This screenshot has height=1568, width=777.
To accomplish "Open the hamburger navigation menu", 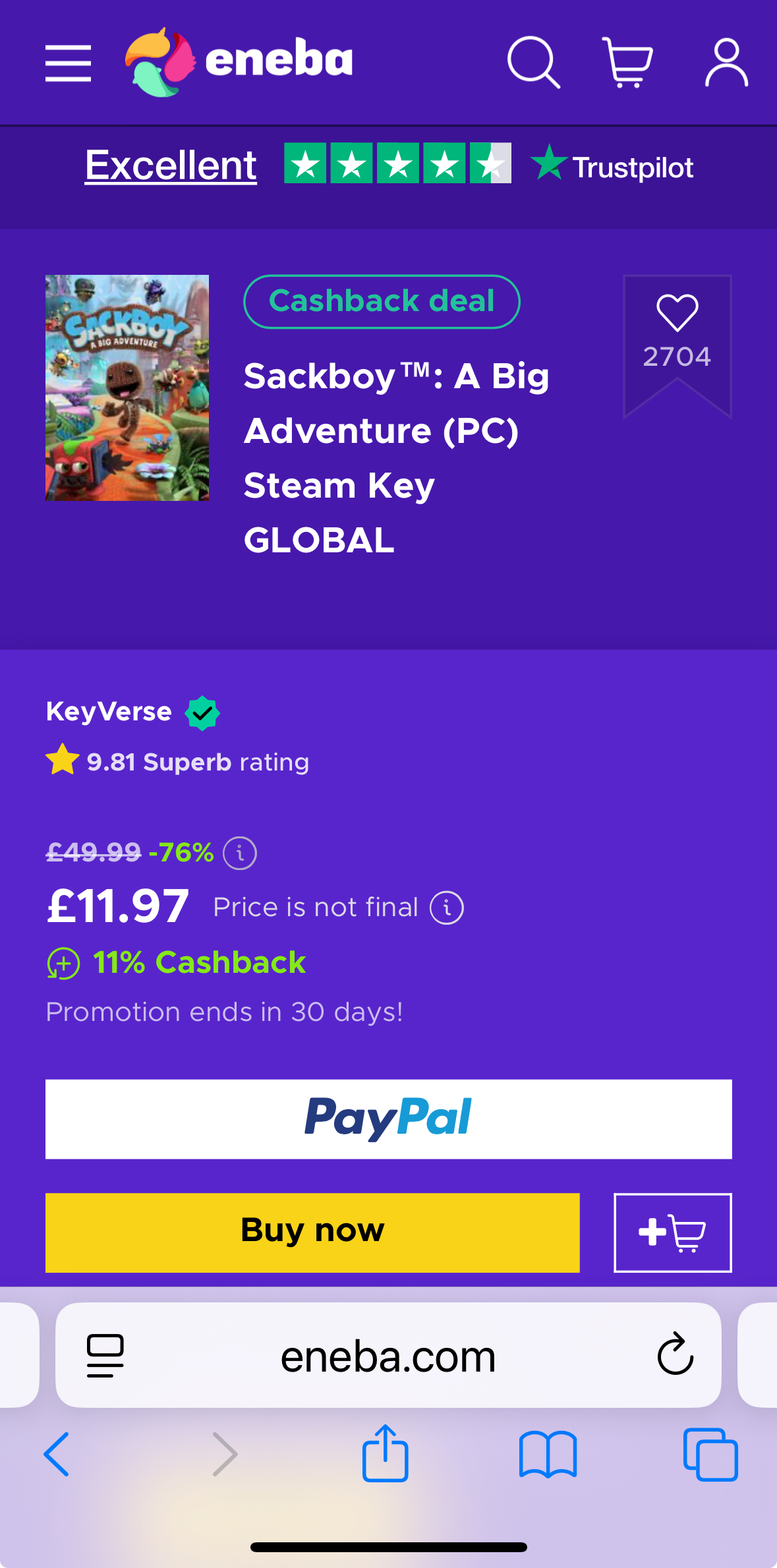I will coord(68,63).
